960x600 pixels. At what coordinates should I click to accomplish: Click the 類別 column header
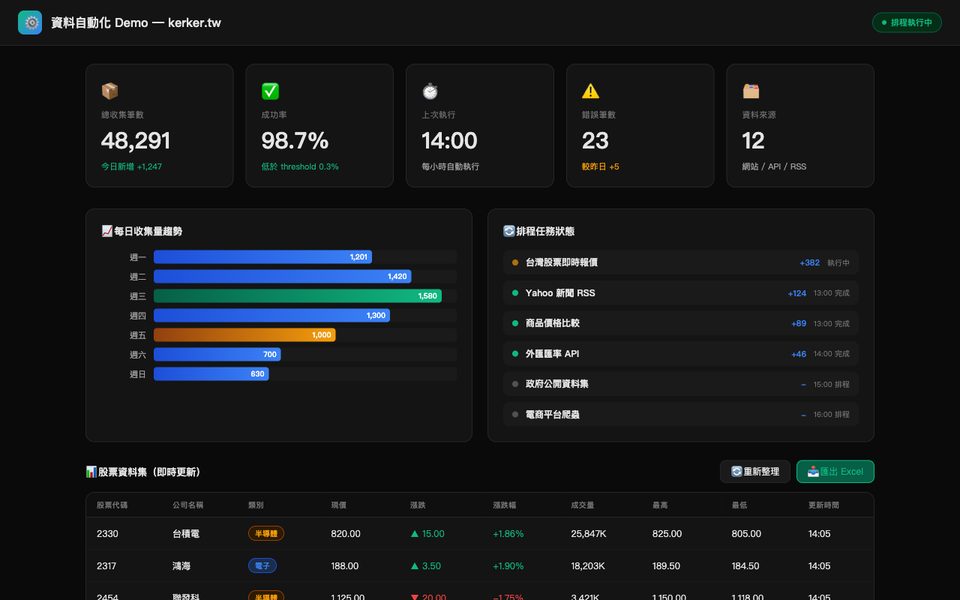tap(256, 505)
